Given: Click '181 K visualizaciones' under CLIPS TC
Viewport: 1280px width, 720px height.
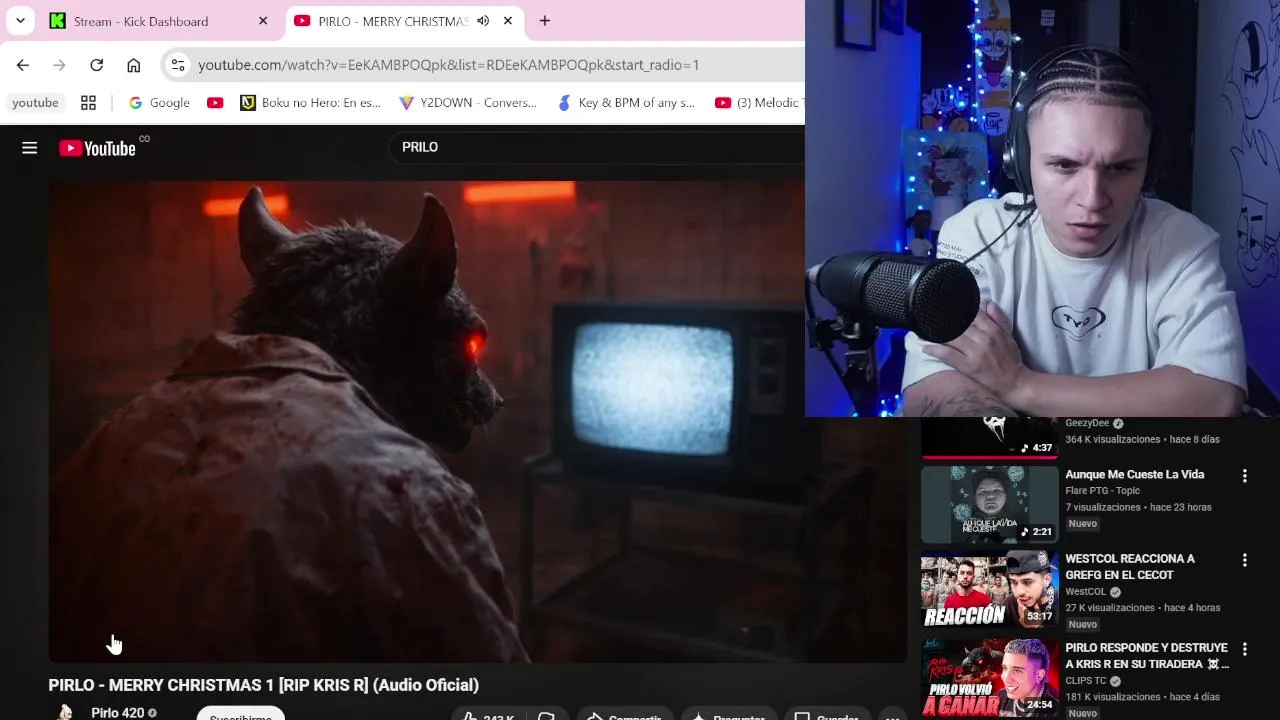Looking at the screenshot, I should pyautogui.click(x=1113, y=697).
